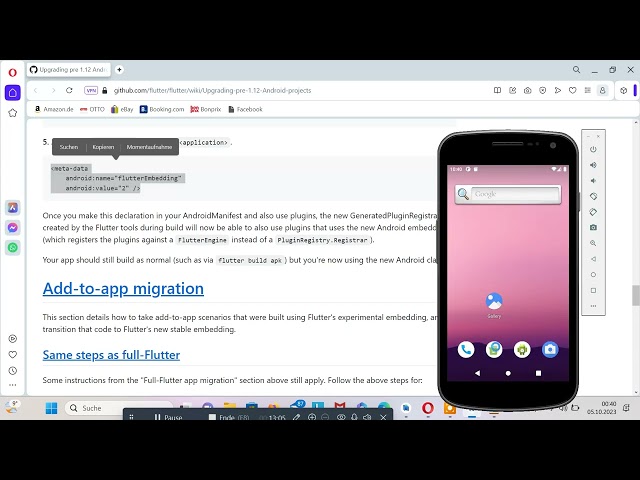The width and height of the screenshot is (640, 480).
Task: Click the emulator toolbar Back triangle
Action: (593, 259)
